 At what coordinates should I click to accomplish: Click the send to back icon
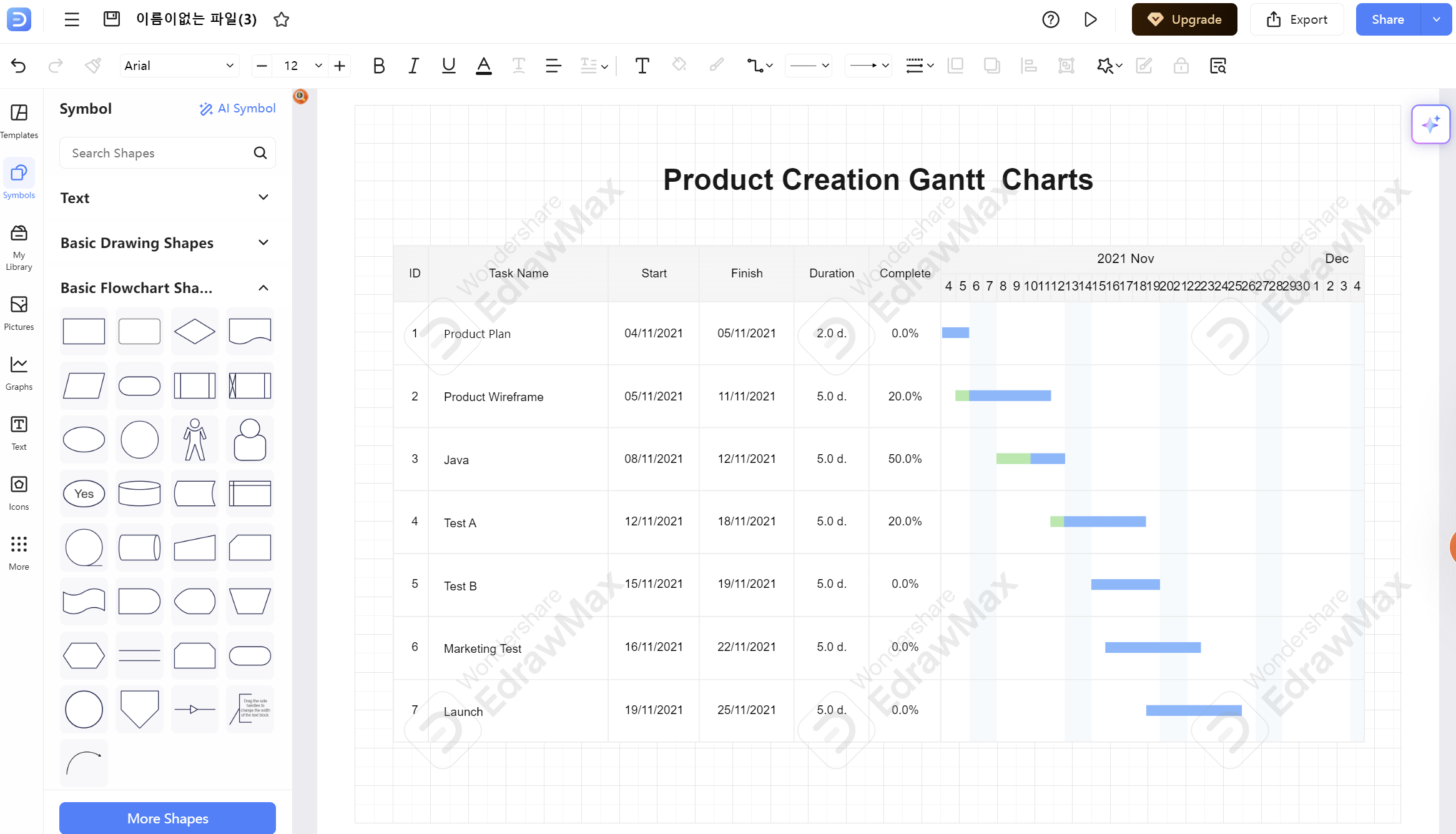point(991,66)
